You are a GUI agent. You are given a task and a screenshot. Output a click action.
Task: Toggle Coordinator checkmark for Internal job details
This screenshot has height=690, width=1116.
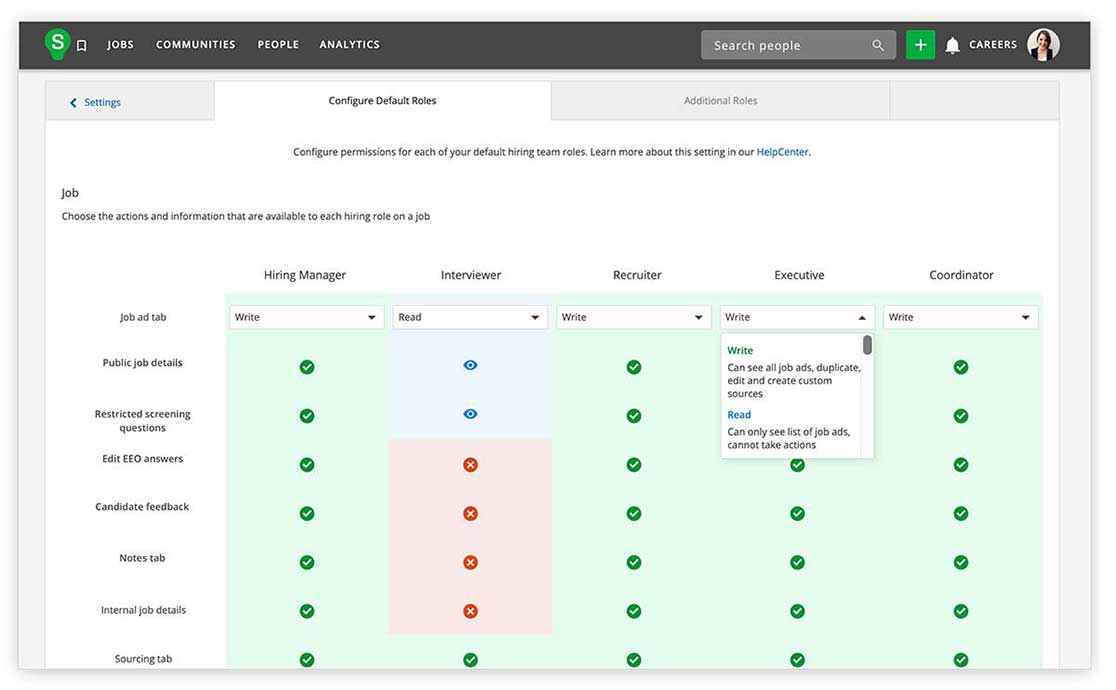[960, 611]
